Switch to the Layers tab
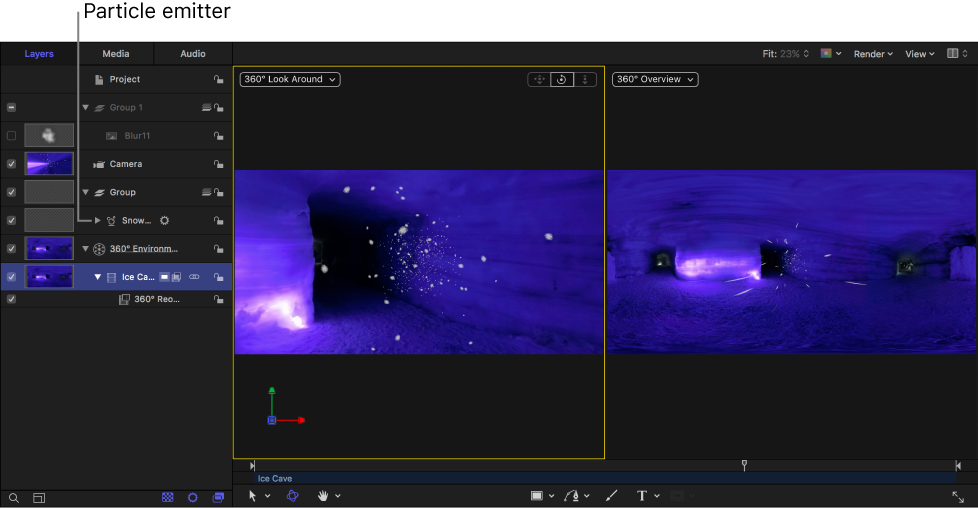 pyautogui.click(x=39, y=54)
